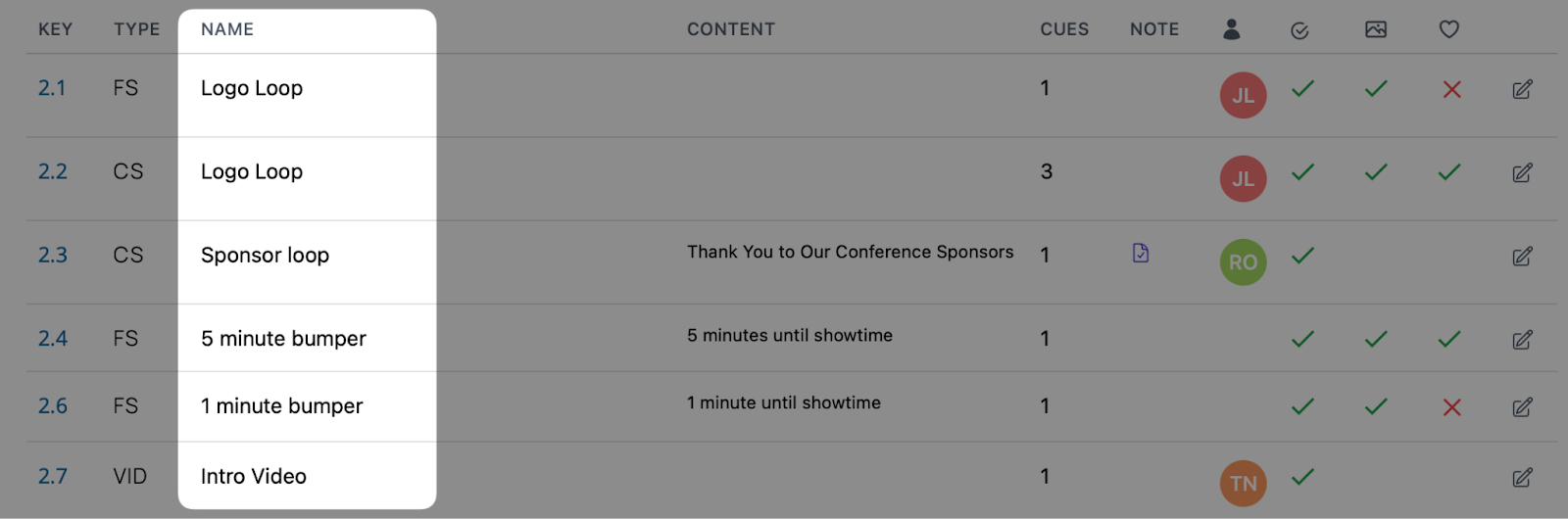The height and width of the screenshot is (519, 1568).
Task: Sort by the NAME column header
Action: pos(227,29)
